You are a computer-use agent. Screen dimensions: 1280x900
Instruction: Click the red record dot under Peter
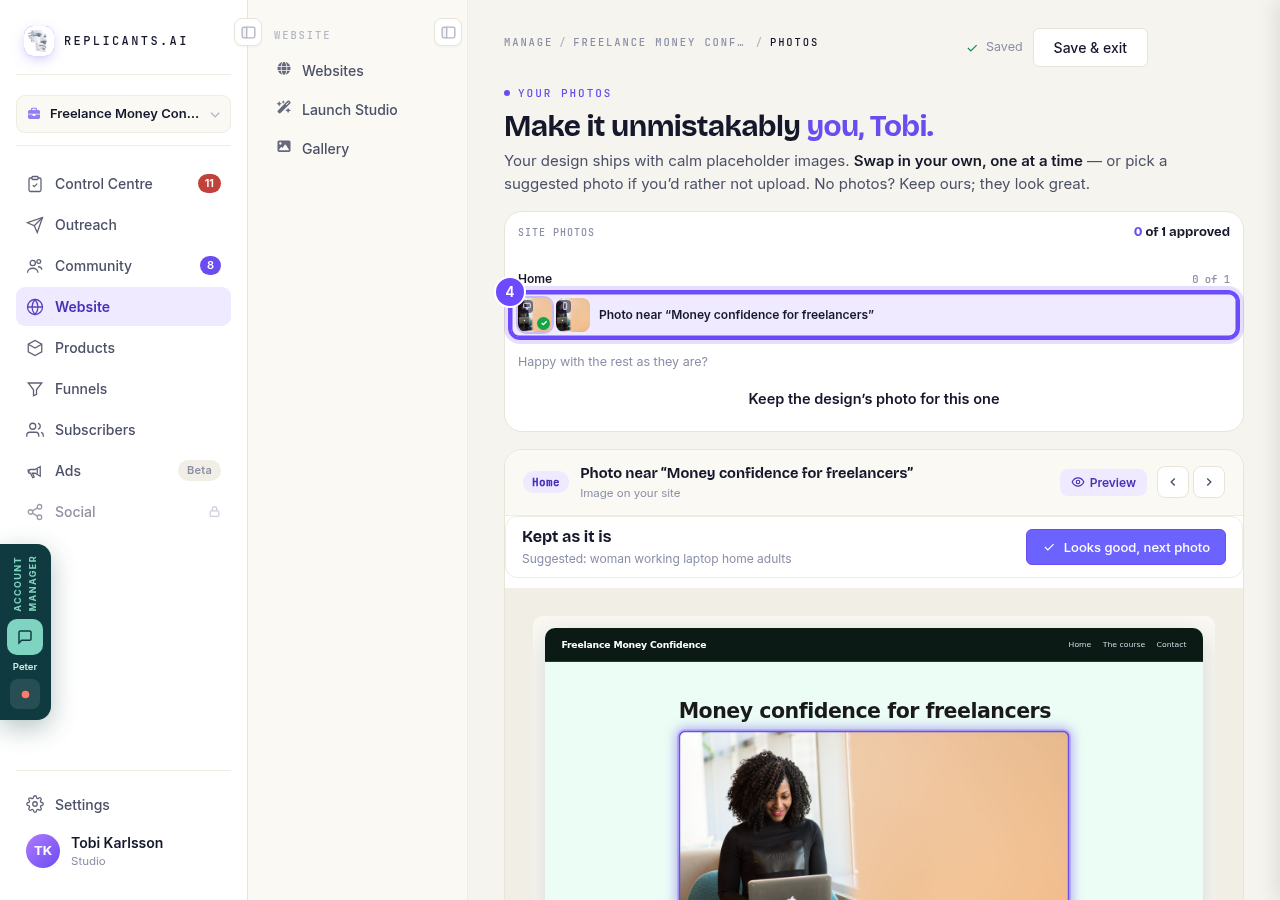(25, 694)
